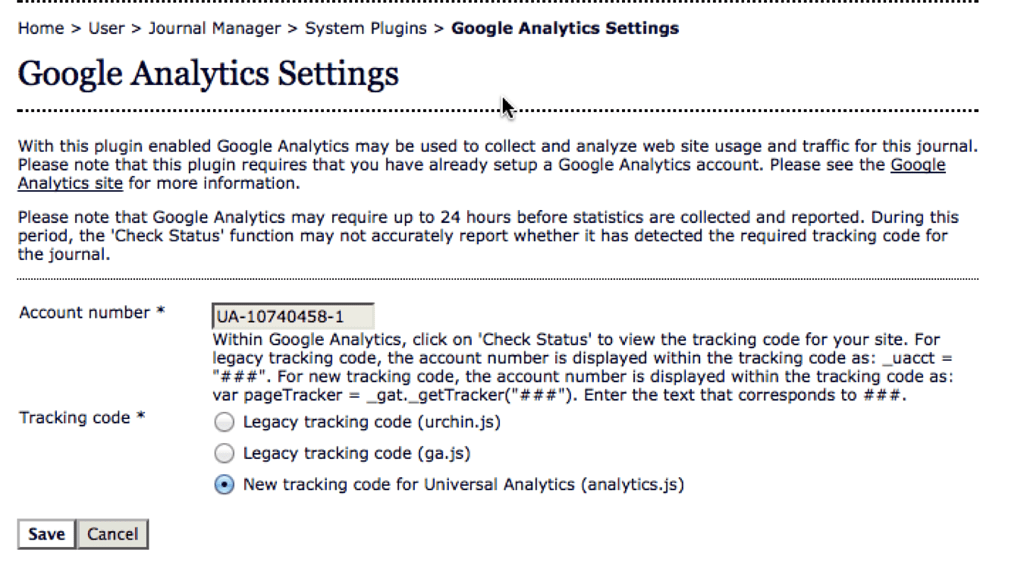The width and height of the screenshot is (1024, 563).
Task: Click the 'Tracking code *' field label
Action: [x=83, y=418]
